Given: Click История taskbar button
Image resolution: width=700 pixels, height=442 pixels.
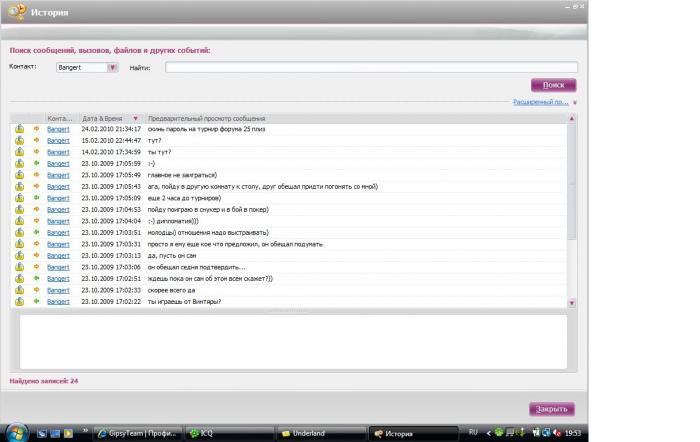Looking at the screenshot, I should [413, 434].
